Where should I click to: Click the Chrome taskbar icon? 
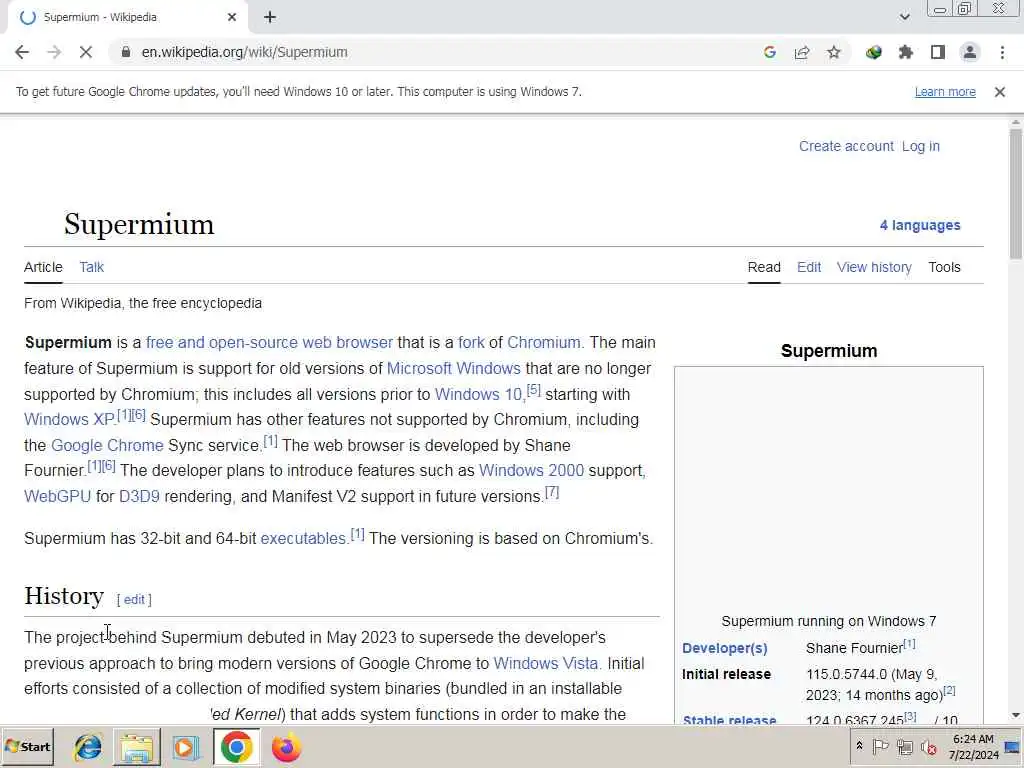[x=236, y=747]
